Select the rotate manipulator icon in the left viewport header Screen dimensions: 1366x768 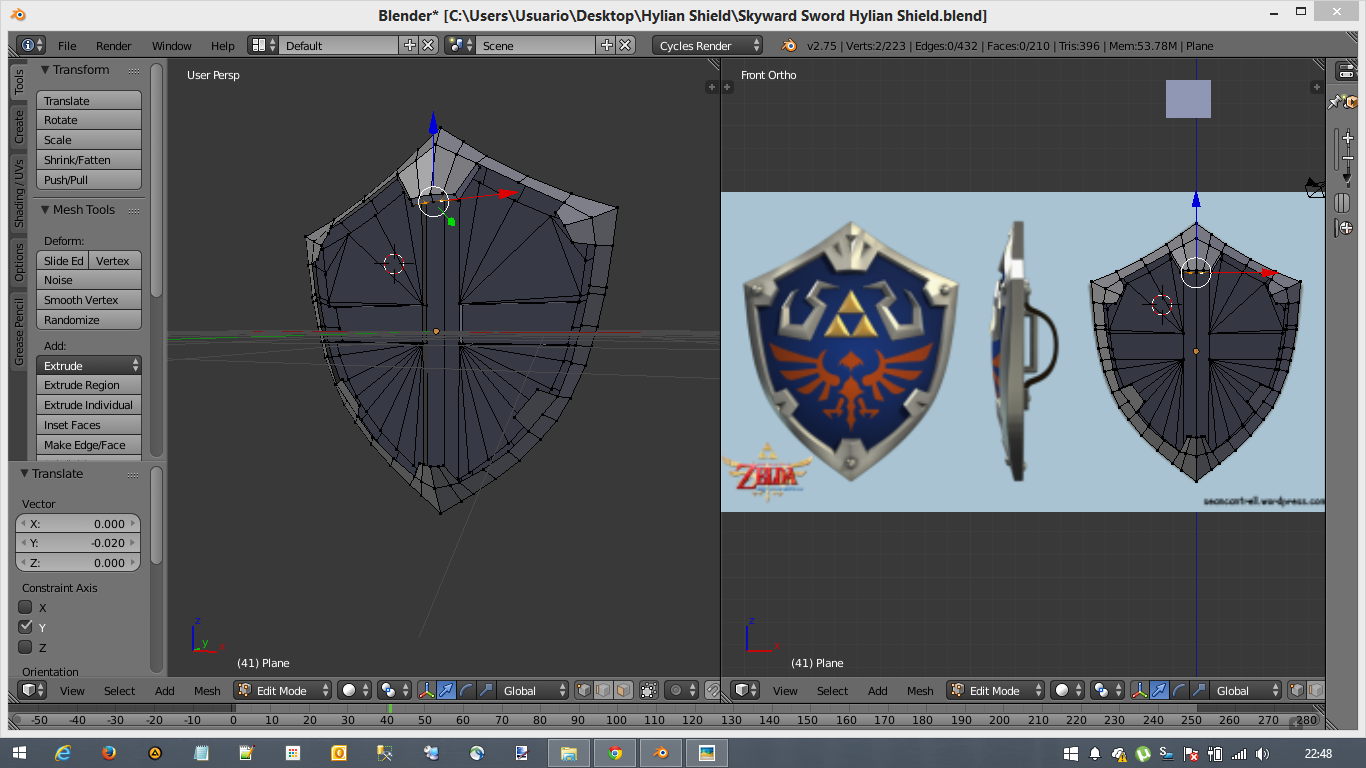coord(466,690)
